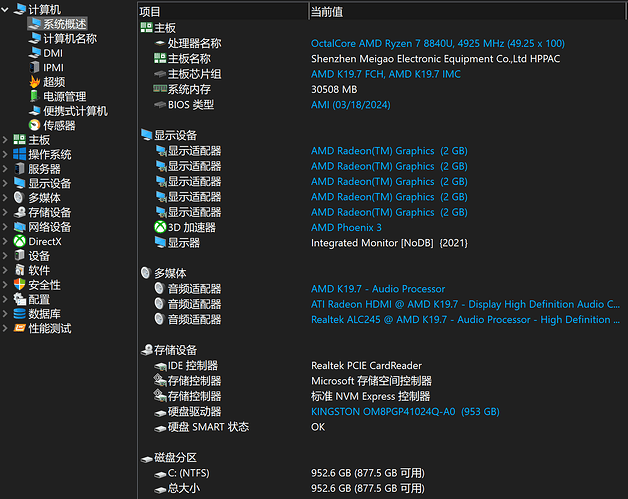Click the 当前值 column header
This screenshot has width=628, height=499.
click(330, 10)
